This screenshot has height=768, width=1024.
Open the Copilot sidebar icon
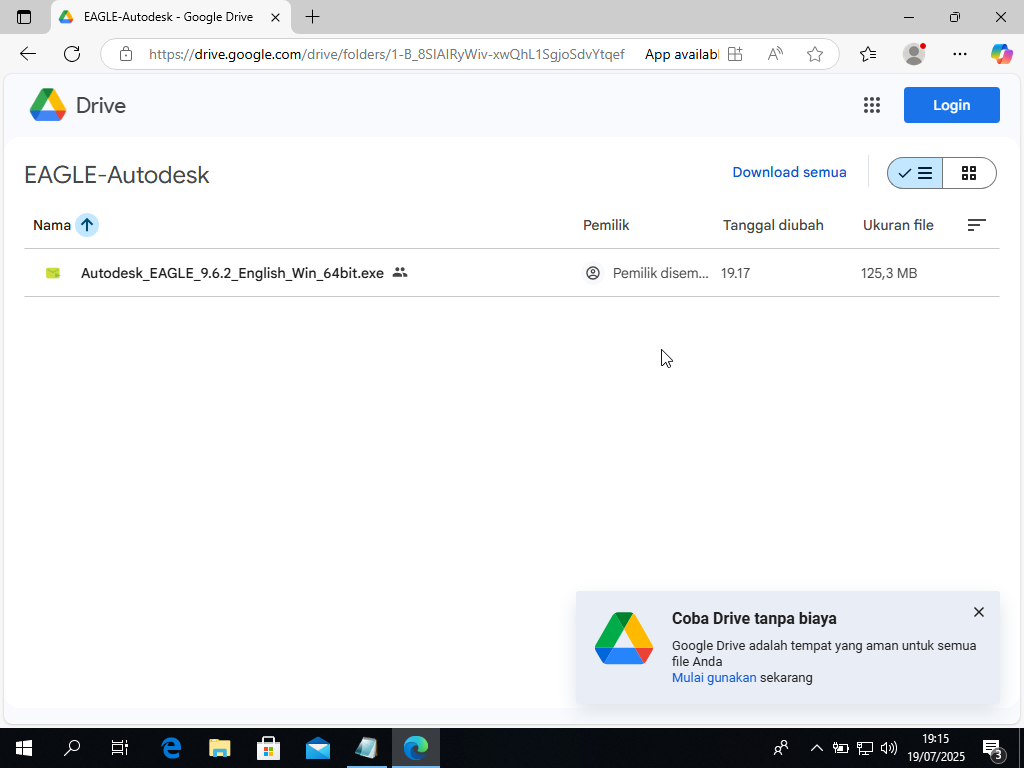tap(1001, 54)
